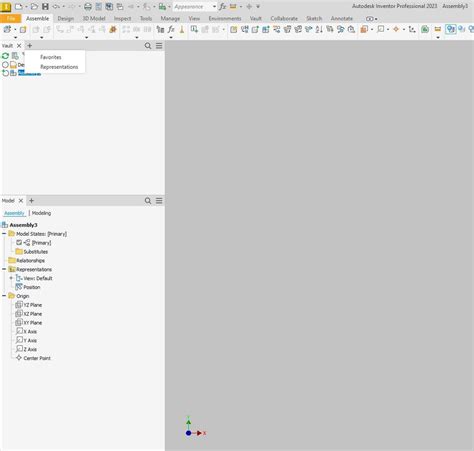Click the blue origin point of the axis triad

coord(188,433)
